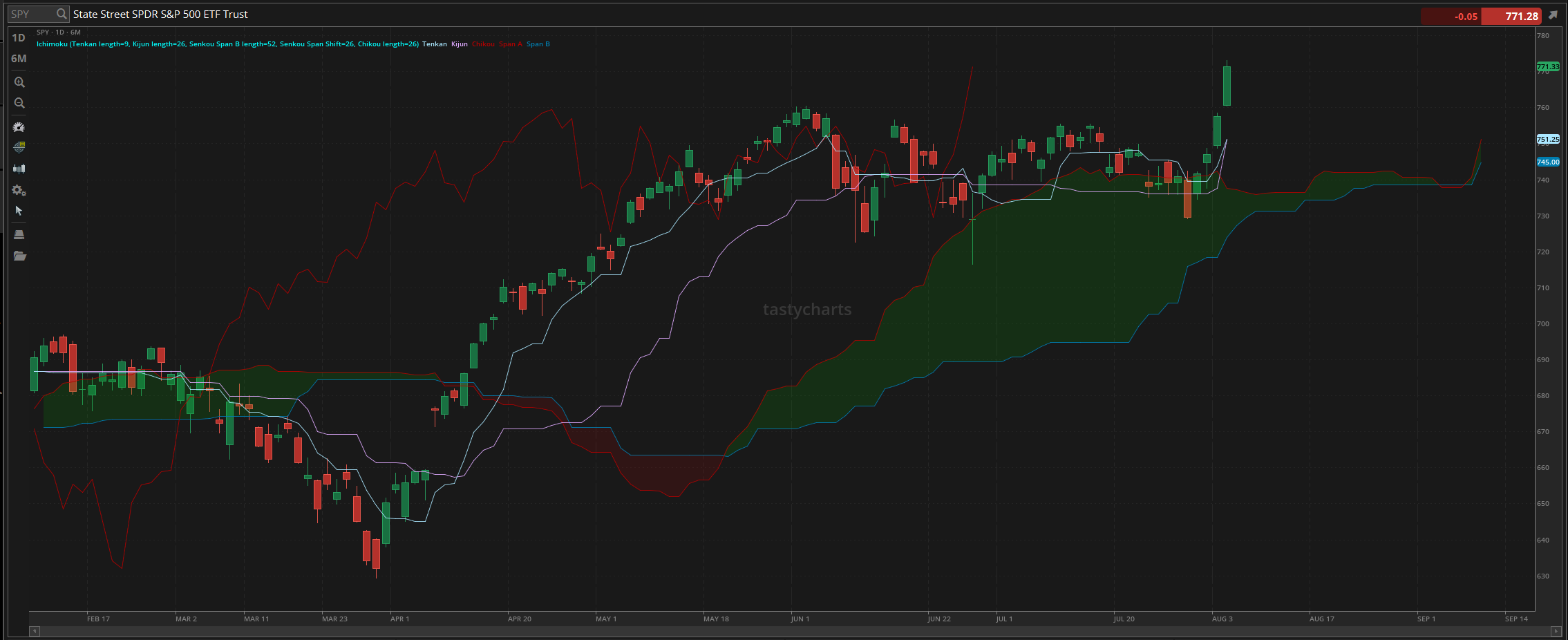Viewport: 1568px width, 640px height.
Task: Click the 680 price axis label
Action: (1543, 396)
